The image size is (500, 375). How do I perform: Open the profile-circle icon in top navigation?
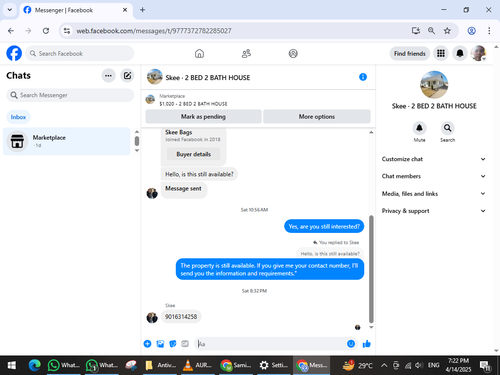pyautogui.click(x=293, y=53)
